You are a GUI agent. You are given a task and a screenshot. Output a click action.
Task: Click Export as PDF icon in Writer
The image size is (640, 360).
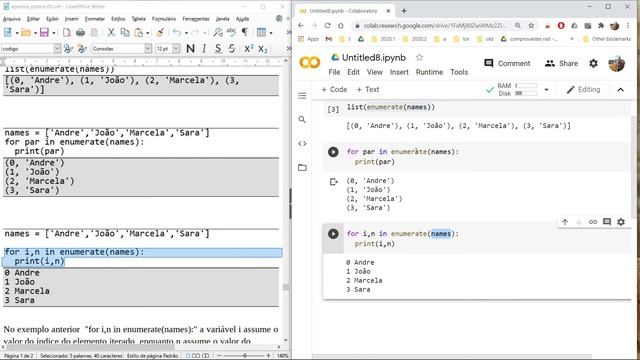click(67, 32)
